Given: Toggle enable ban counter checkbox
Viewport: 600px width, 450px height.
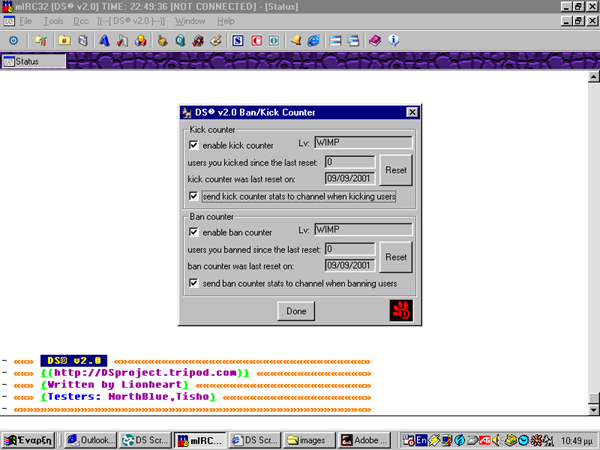Looking at the screenshot, I should pyautogui.click(x=194, y=232).
